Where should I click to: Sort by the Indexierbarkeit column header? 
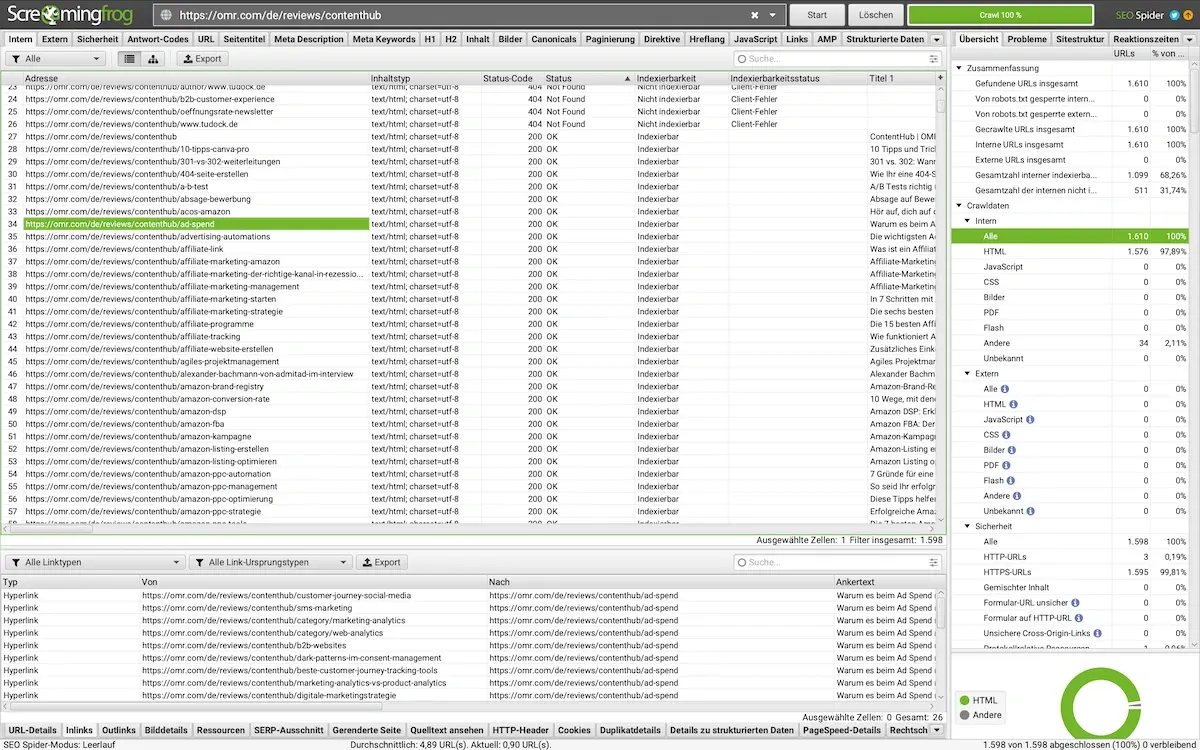[681, 78]
